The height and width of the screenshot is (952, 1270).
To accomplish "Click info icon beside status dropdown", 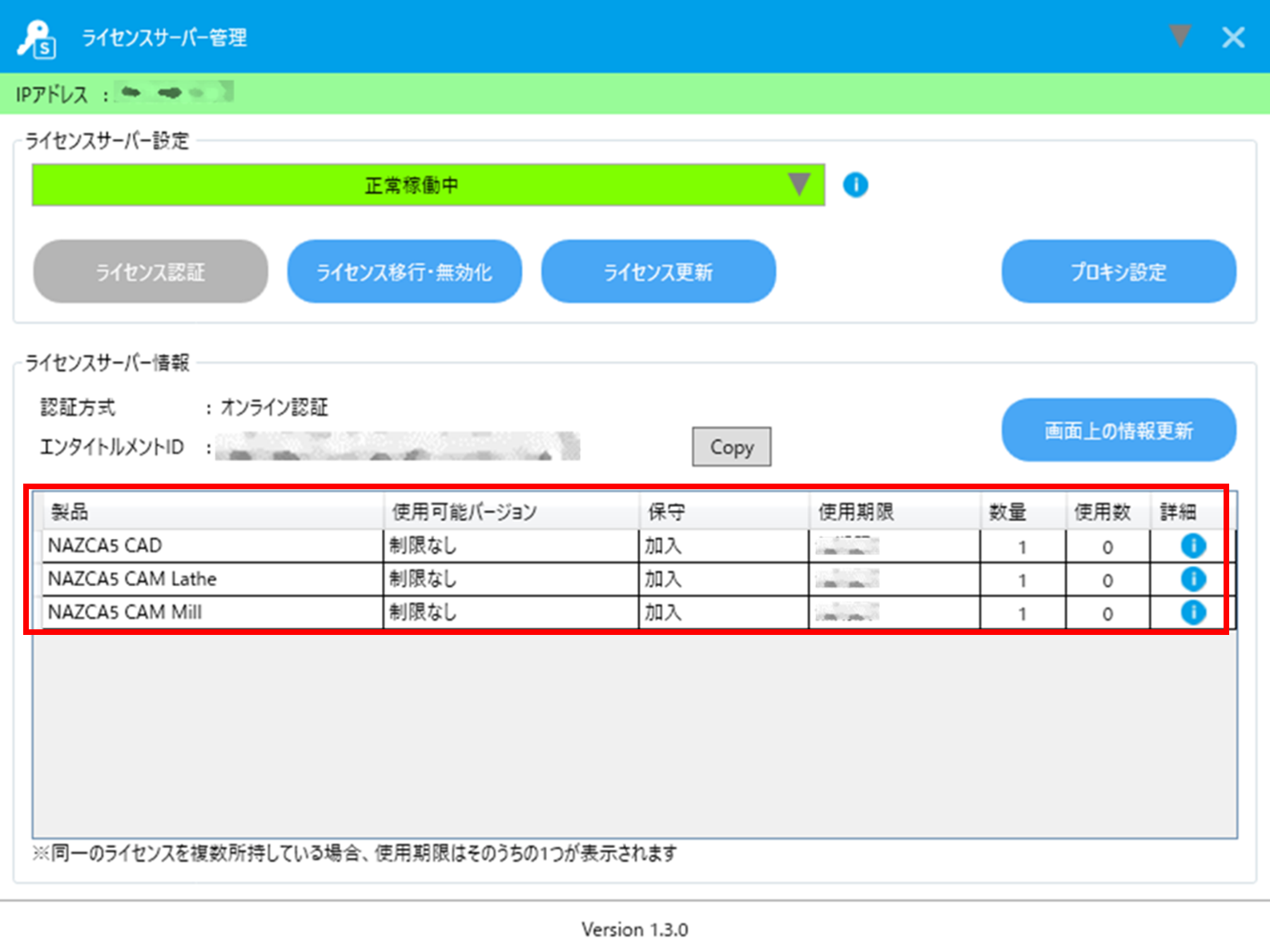I will 855,185.
